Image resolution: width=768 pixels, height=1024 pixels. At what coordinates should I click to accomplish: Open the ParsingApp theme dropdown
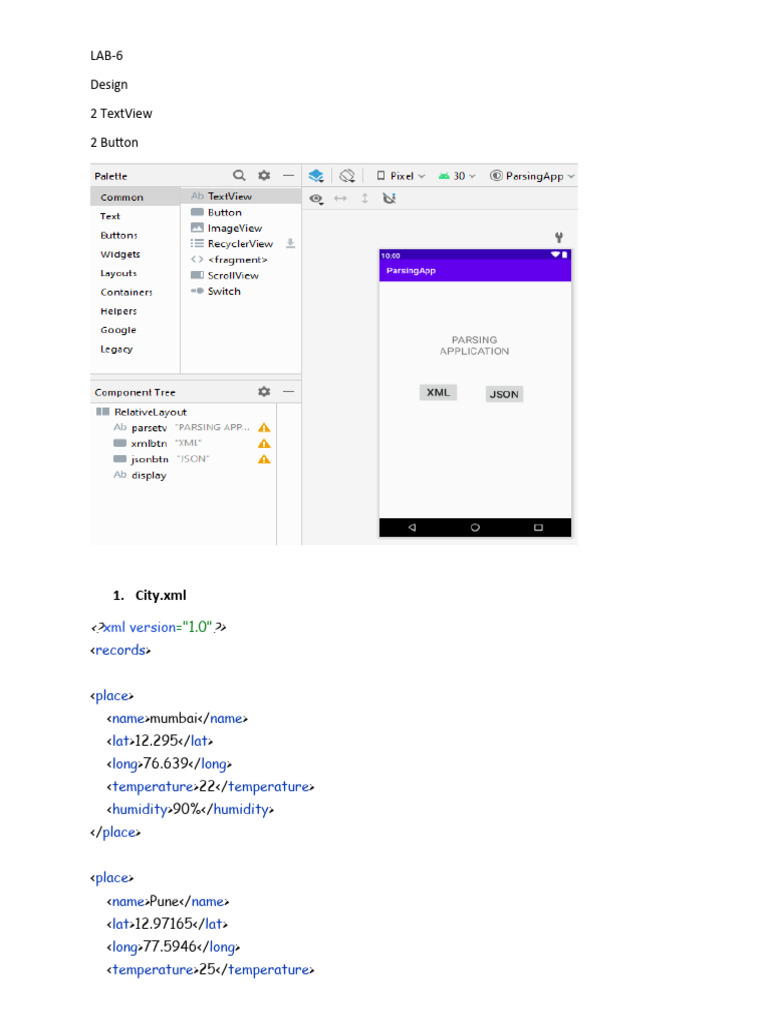pyautogui.click(x=533, y=176)
